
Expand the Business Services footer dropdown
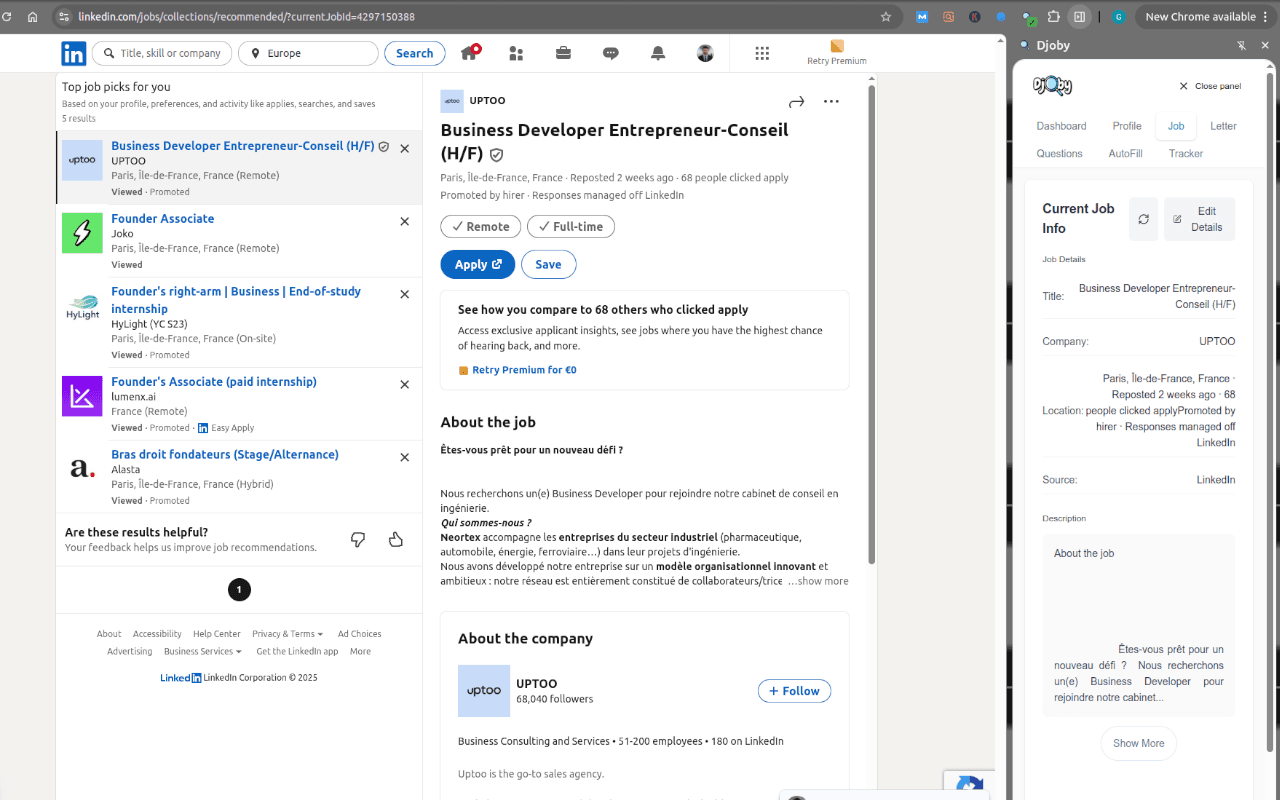click(x=203, y=651)
